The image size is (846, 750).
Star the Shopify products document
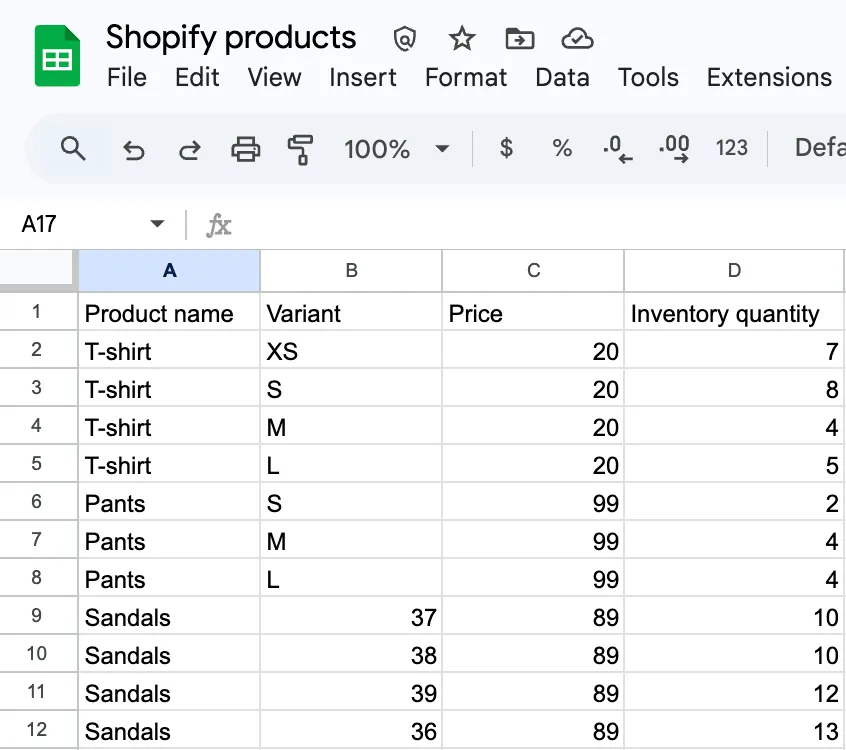click(x=462, y=39)
